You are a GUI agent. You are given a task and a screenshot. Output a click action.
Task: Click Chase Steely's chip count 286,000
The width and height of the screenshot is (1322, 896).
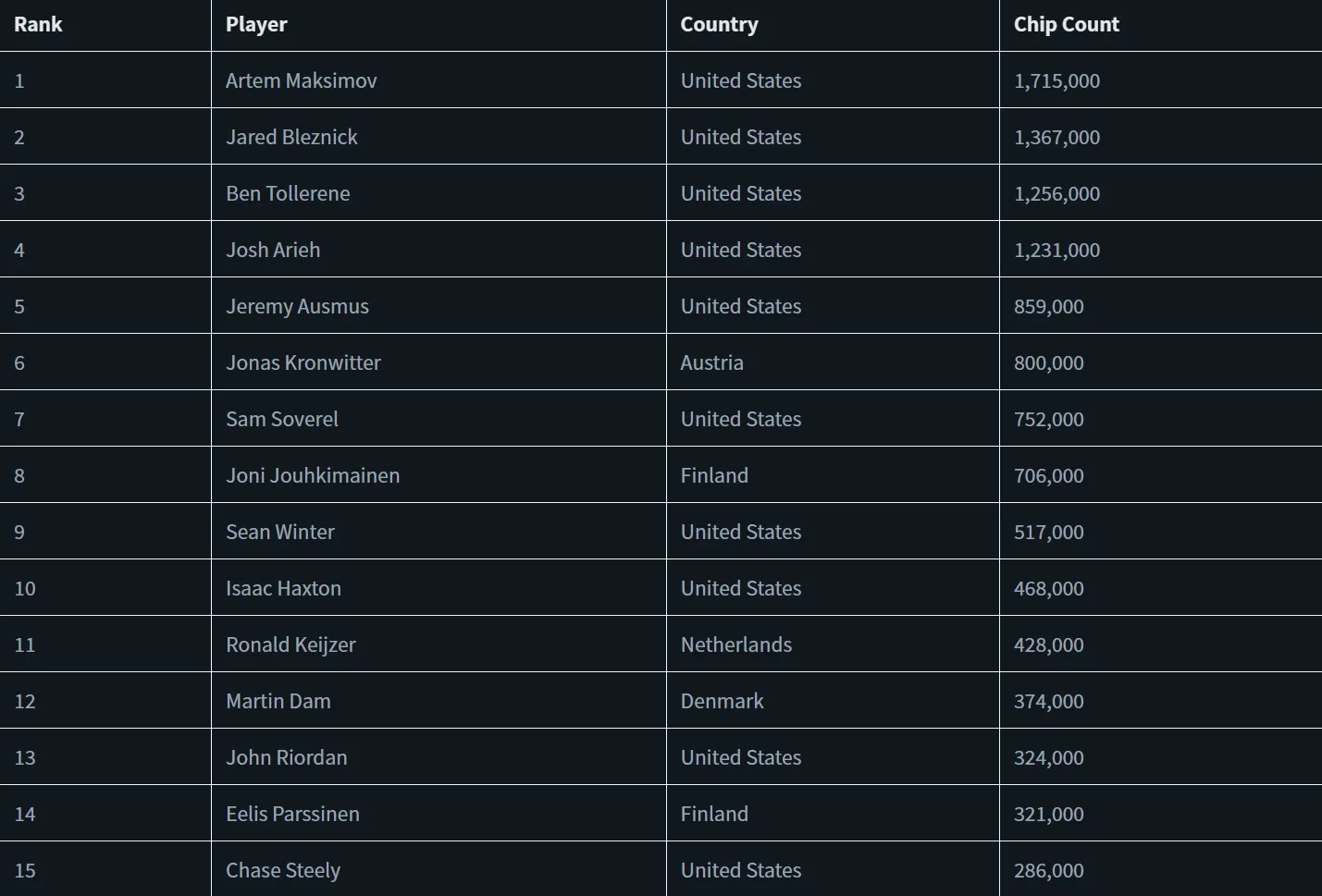tap(1048, 871)
